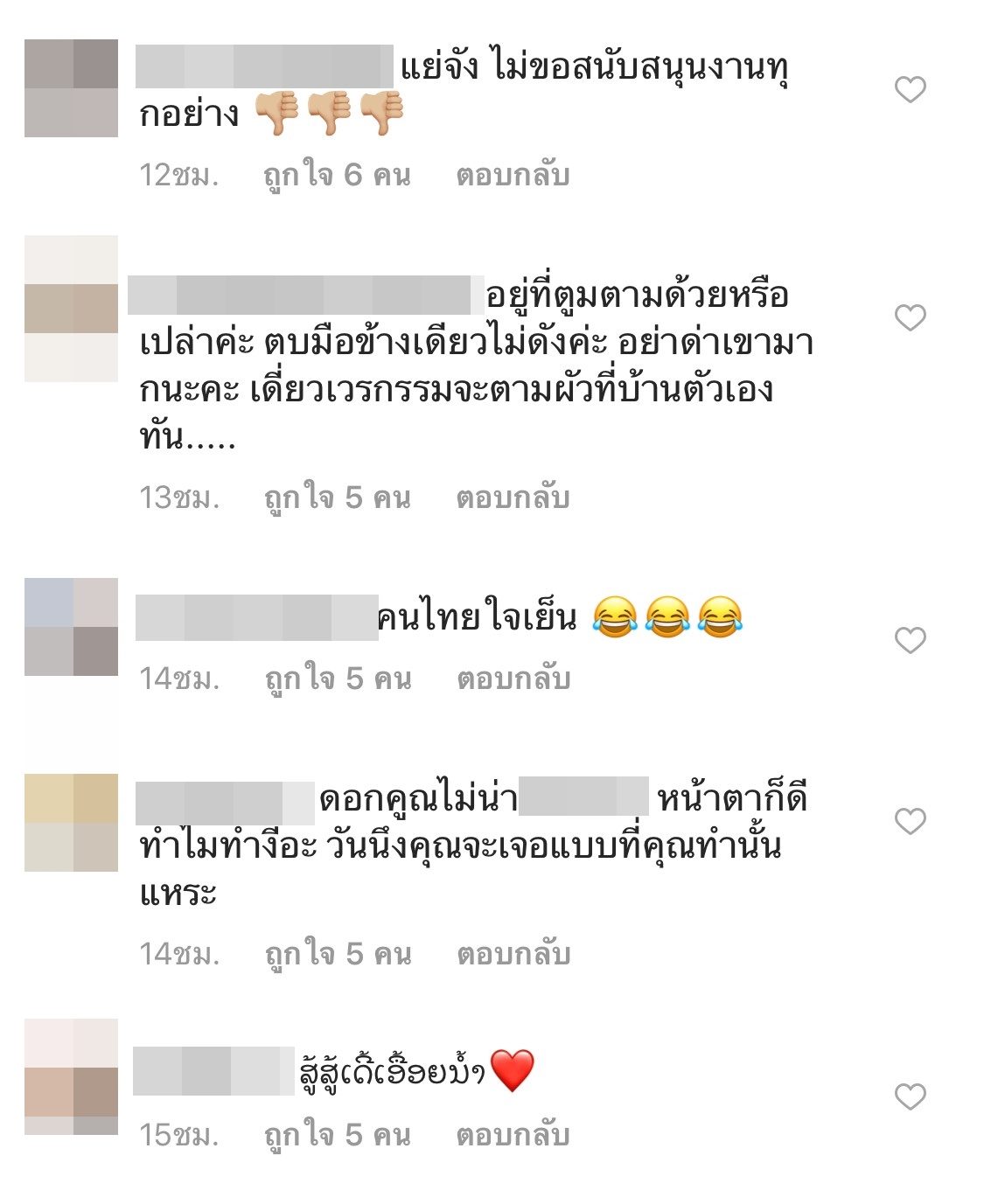Tap ตอบกลับ under the ดอกคูณไม่น่า comment
This screenshot has width=984, height=1204.
tap(513, 954)
